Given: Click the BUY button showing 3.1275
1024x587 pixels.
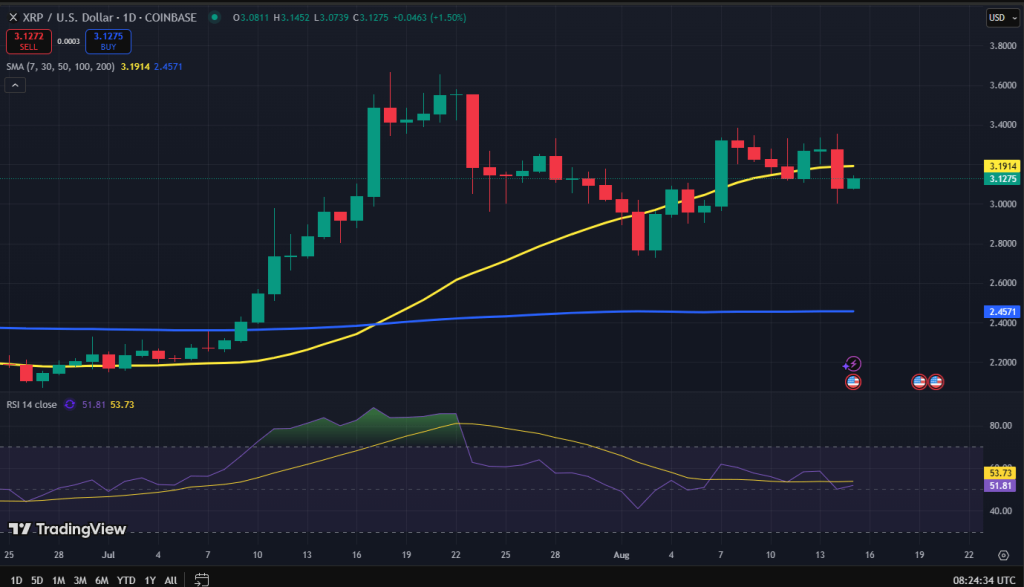Looking at the screenshot, I should pyautogui.click(x=107, y=41).
